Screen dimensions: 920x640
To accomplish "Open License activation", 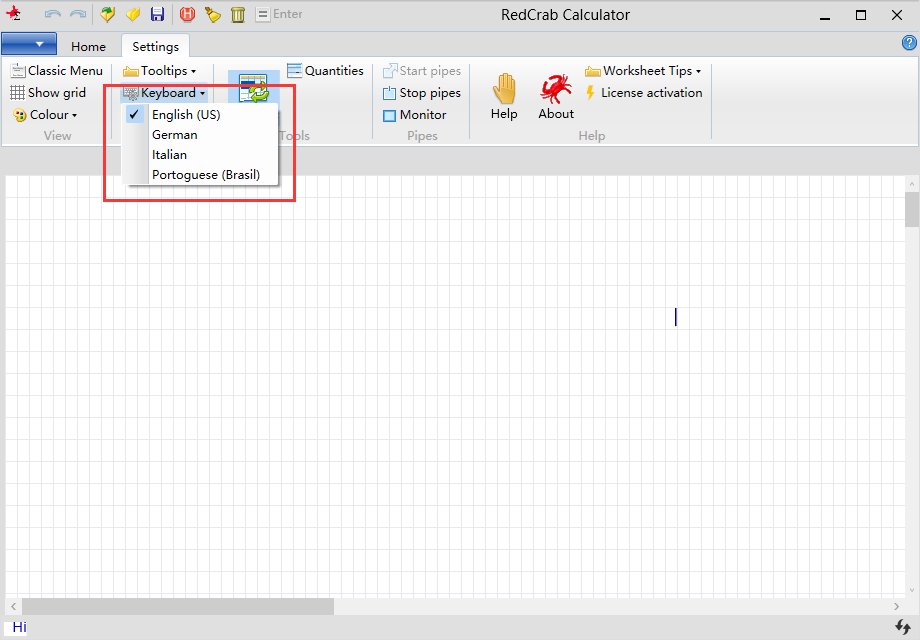I will 644,93.
